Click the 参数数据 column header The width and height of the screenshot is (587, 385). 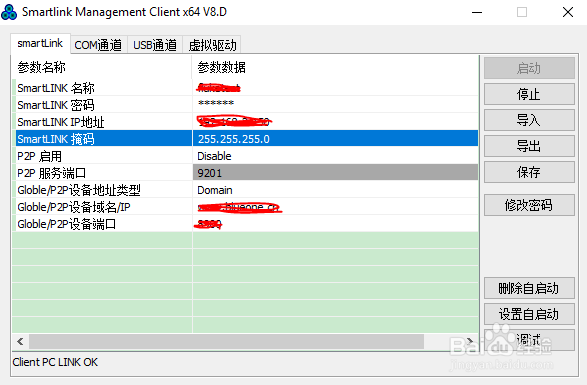pyautogui.click(x=335, y=67)
